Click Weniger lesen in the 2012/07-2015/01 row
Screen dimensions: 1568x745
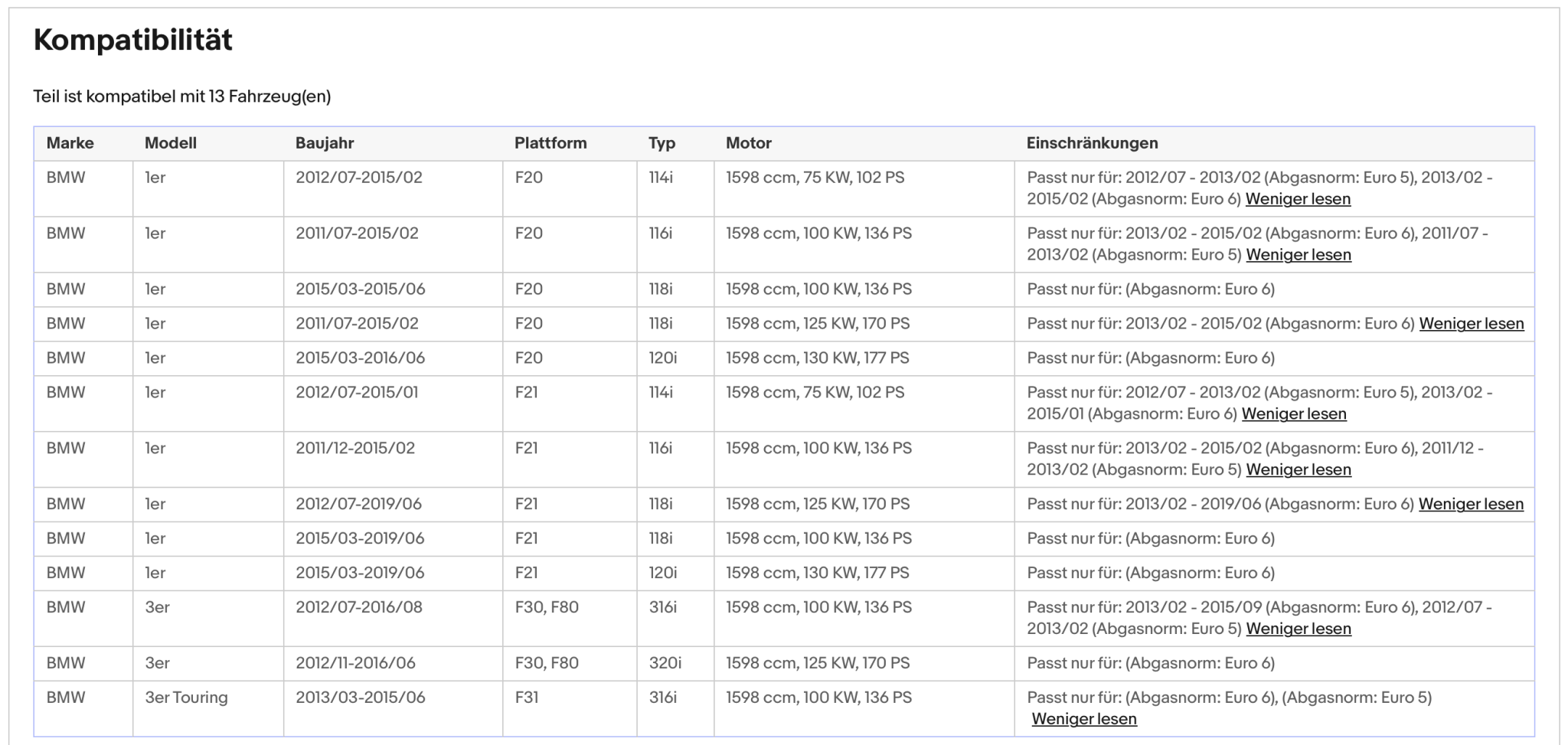[1294, 414]
